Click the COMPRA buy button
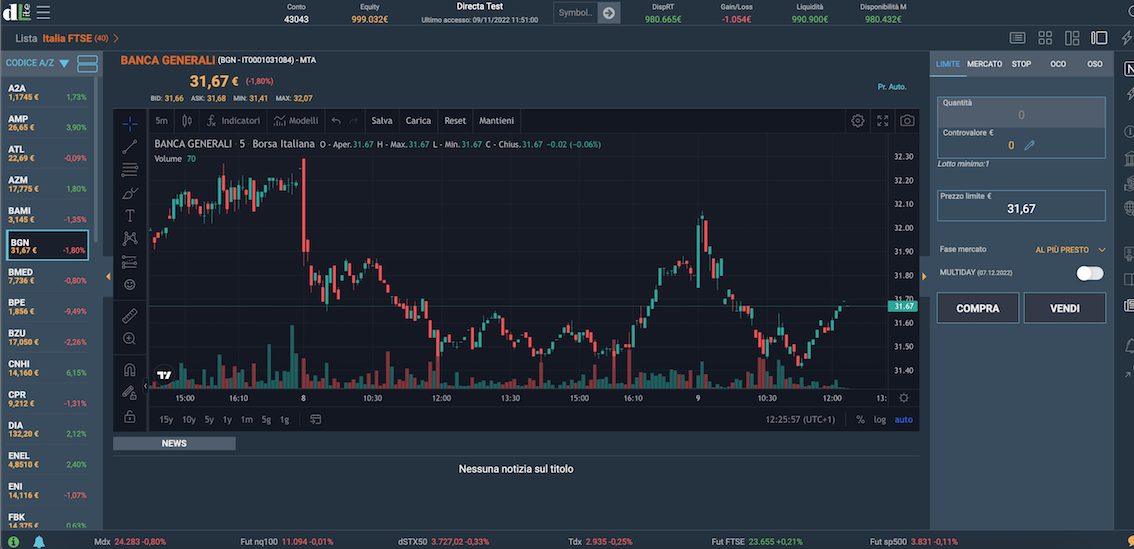 point(978,308)
